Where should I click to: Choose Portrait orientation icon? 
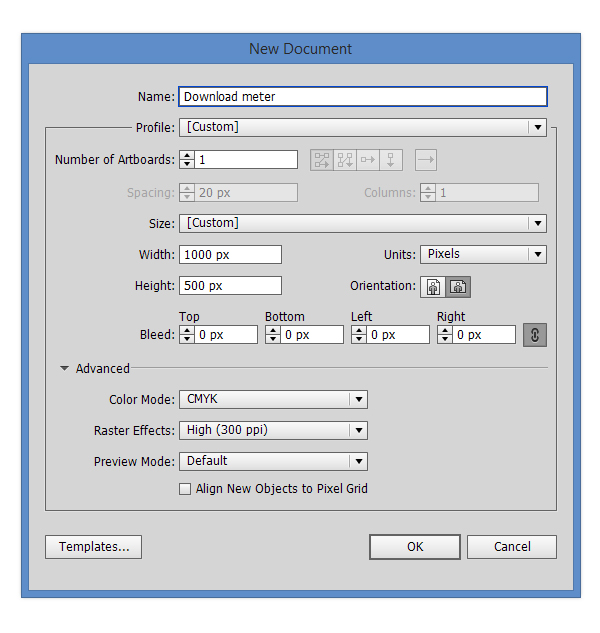433,287
